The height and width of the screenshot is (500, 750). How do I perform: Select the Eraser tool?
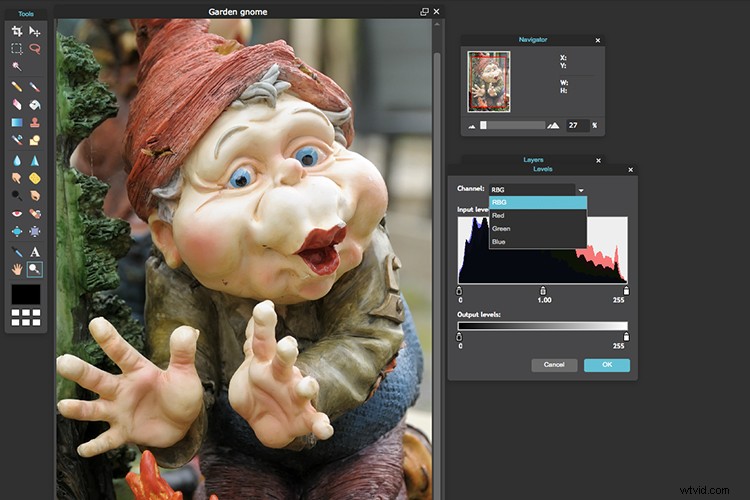[17, 104]
